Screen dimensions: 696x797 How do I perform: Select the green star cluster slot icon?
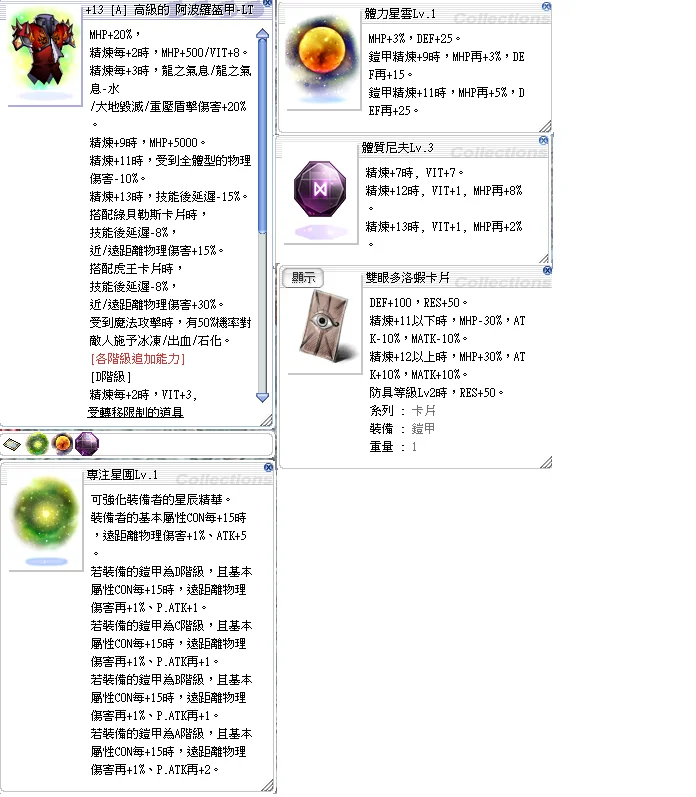tap(37, 444)
